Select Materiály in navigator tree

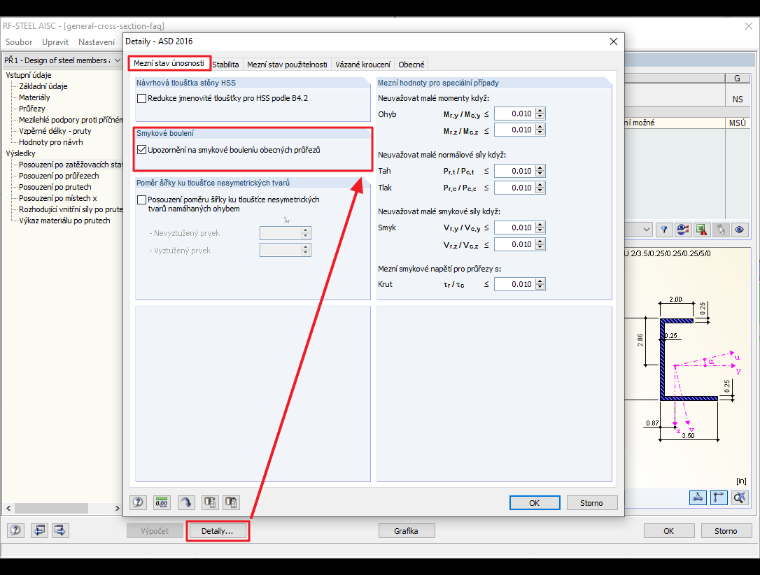click(x=34, y=97)
